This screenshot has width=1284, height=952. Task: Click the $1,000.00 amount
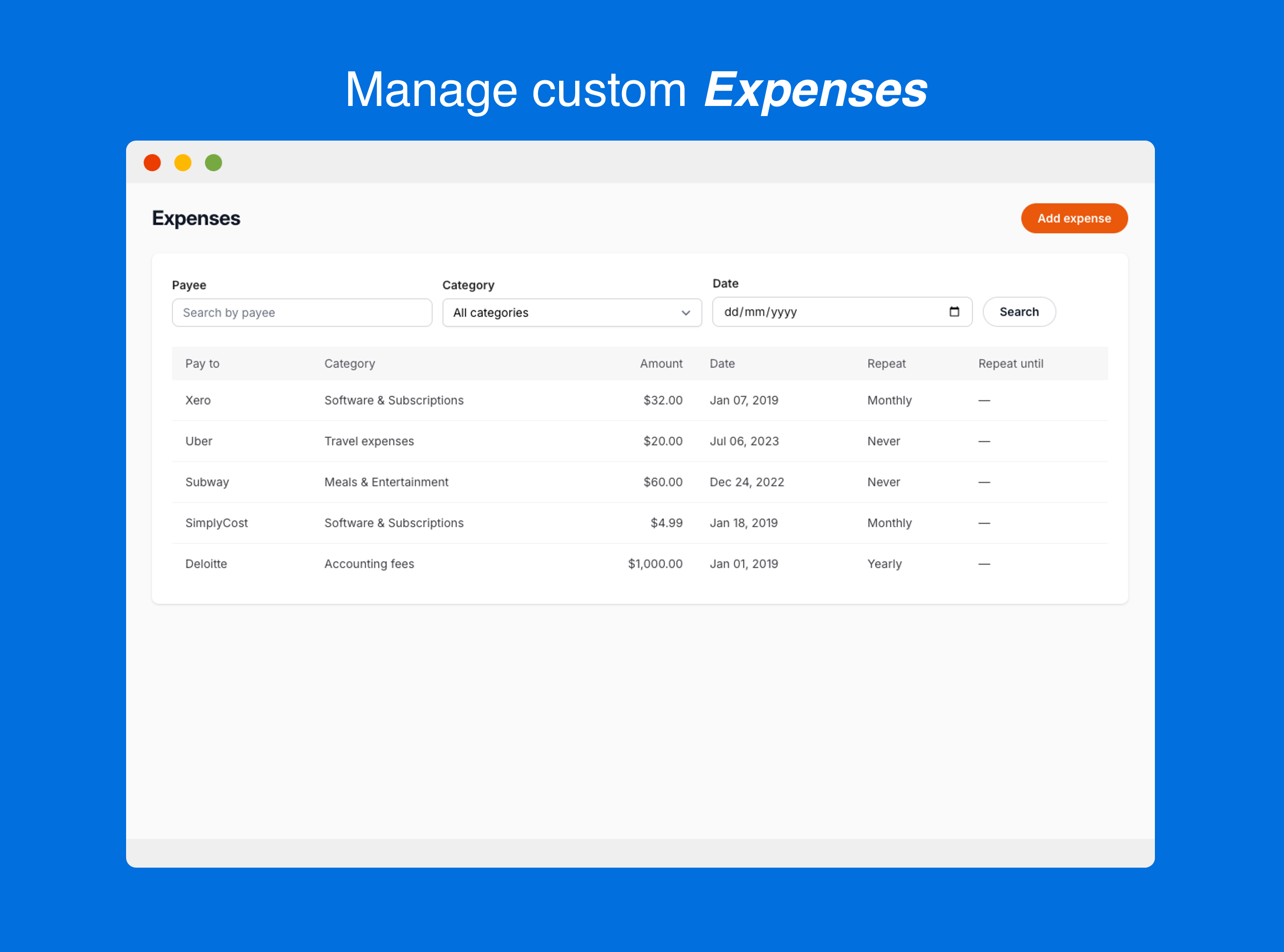655,564
